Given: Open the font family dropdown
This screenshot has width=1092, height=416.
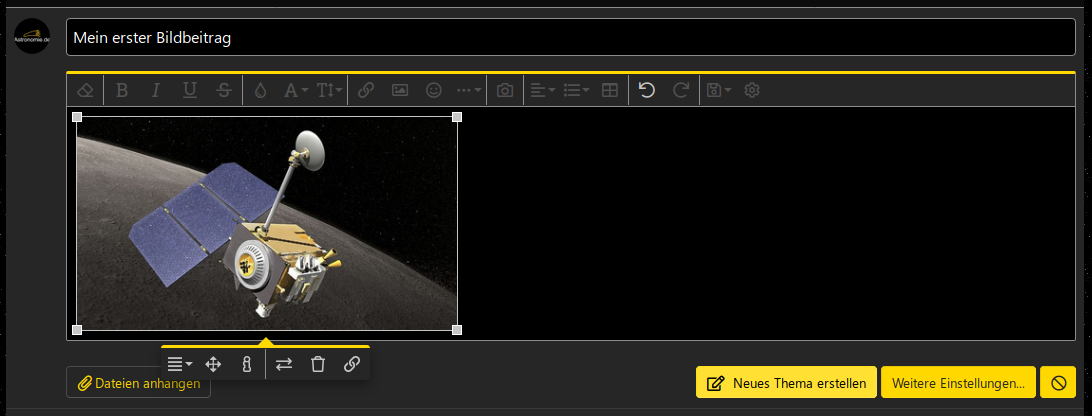Looking at the screenshot, I should coord(295,90).
